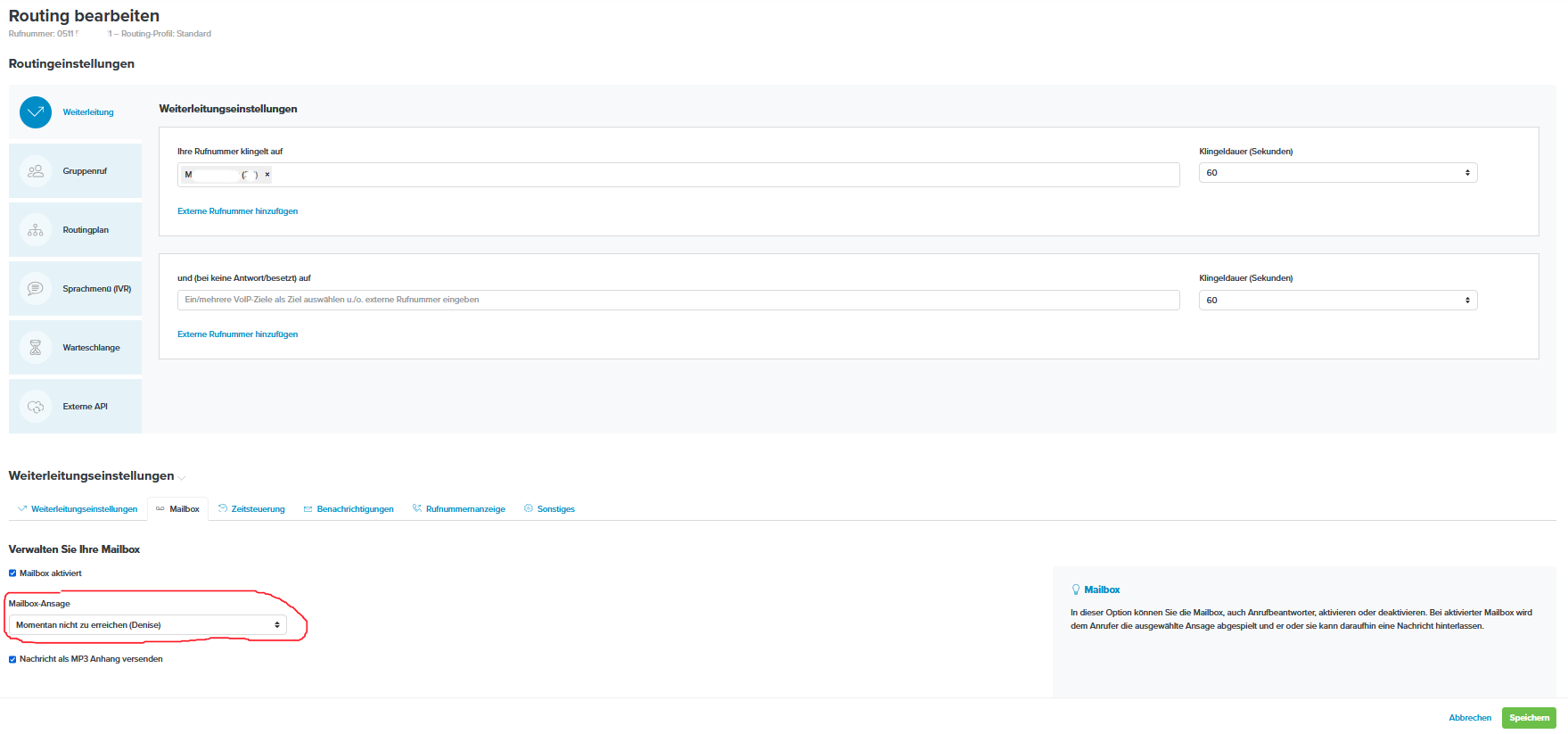Click the lightbulb icon beside Mailbox info
This screenshot has width=1568, height=734.
1076,590
